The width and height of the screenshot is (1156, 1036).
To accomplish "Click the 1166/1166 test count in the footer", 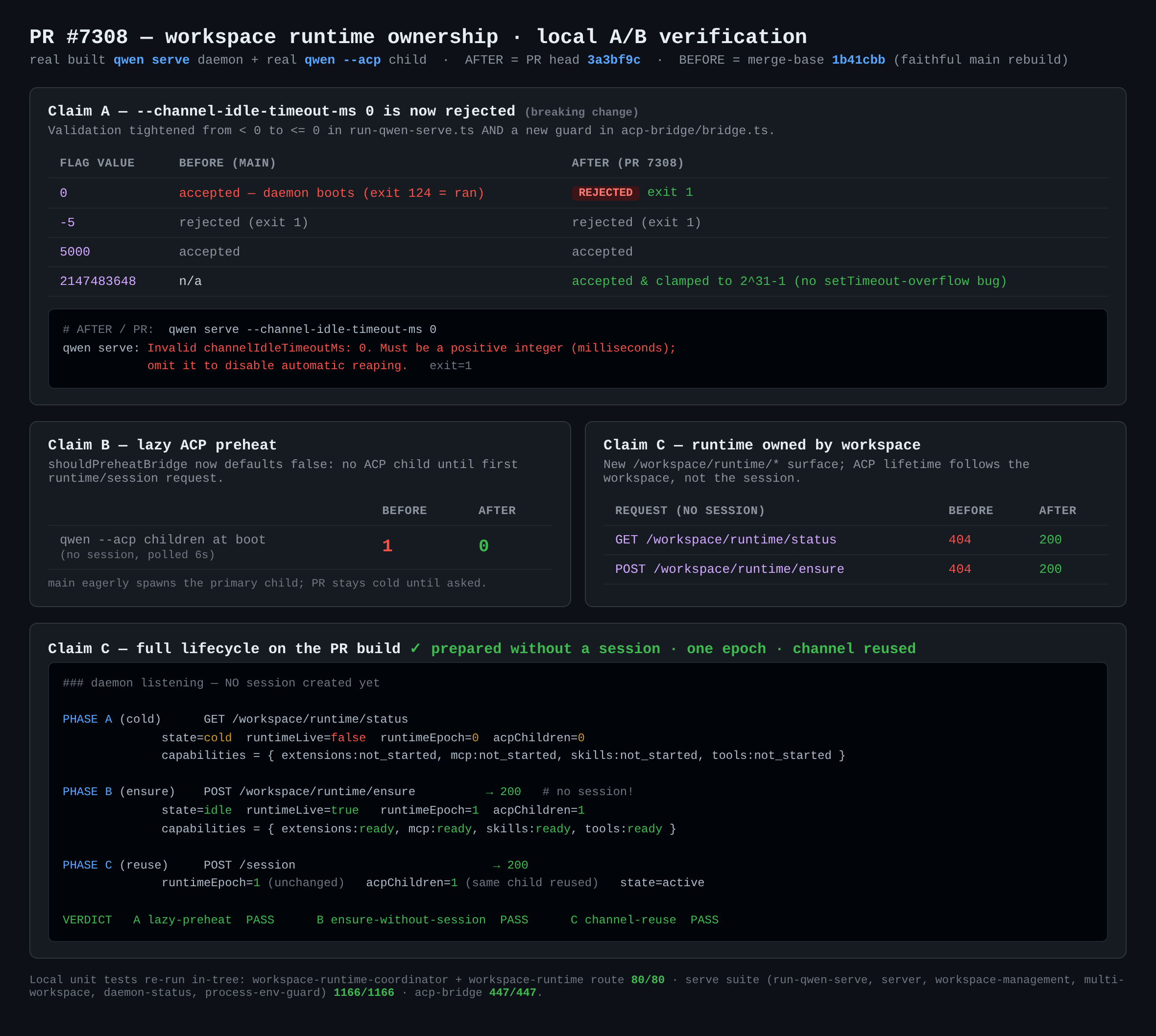I will pyautogui.click(x=364, y=993).
